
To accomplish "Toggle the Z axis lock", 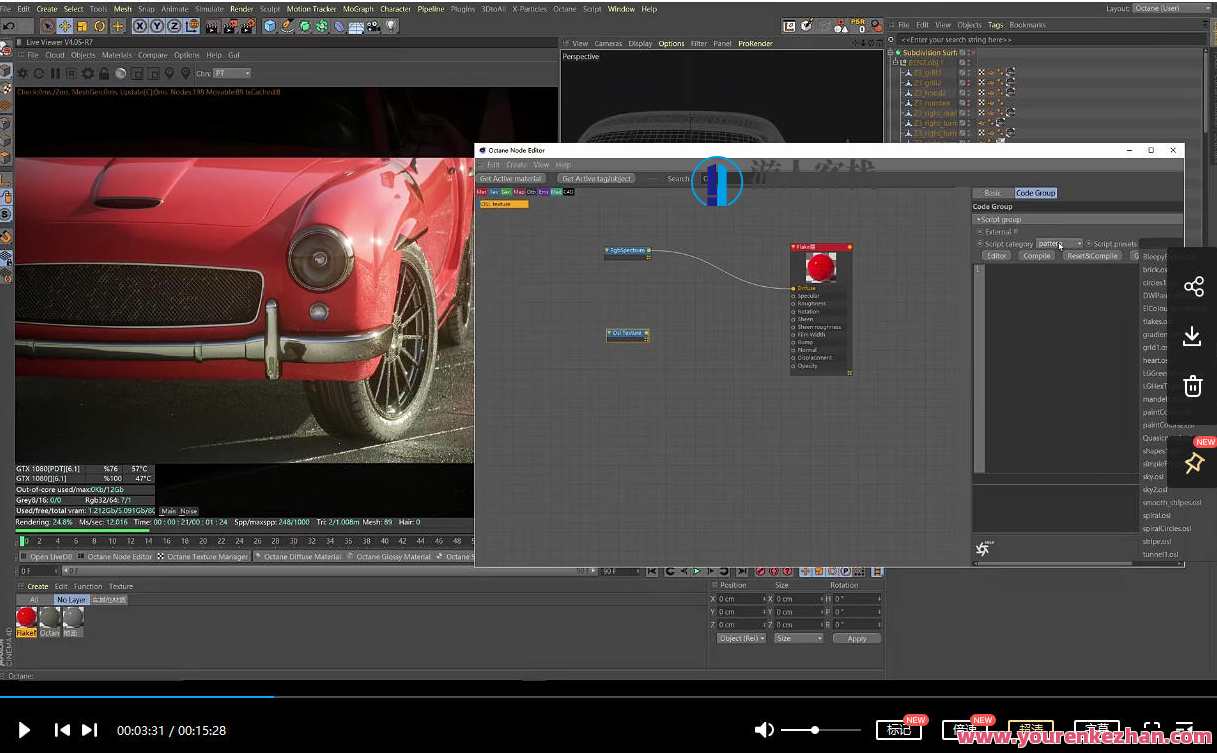I will pyautogui.click(x=175, y=26).
